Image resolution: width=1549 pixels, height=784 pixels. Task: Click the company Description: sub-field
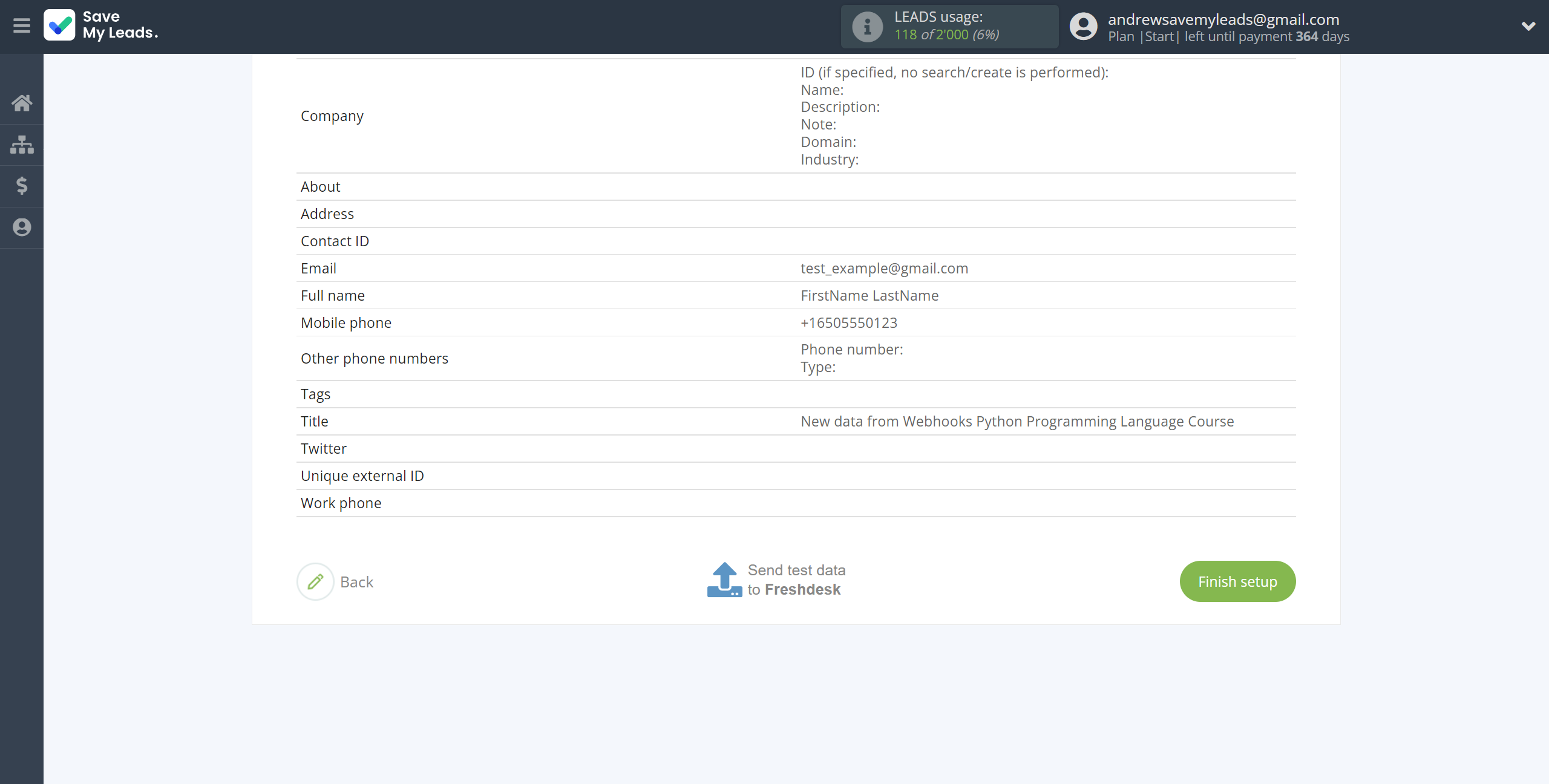pos(840,107)
